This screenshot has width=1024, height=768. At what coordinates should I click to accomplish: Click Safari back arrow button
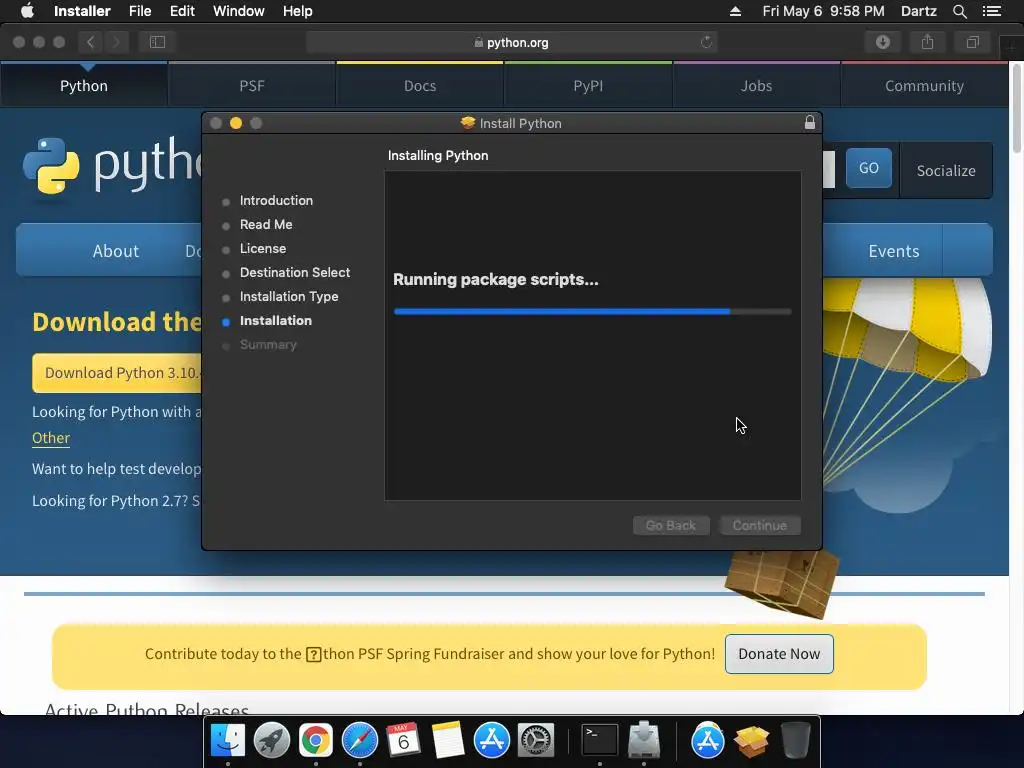91,42
